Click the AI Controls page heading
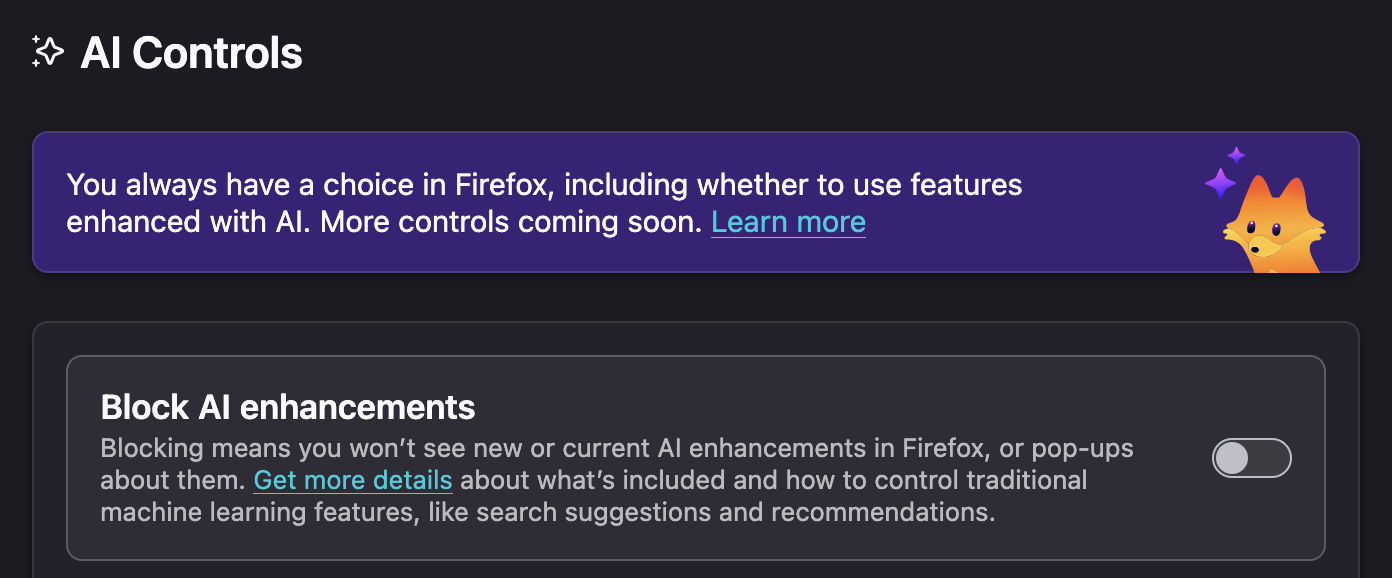Screen dimensions: 1392x578 [x=191, y=53]
